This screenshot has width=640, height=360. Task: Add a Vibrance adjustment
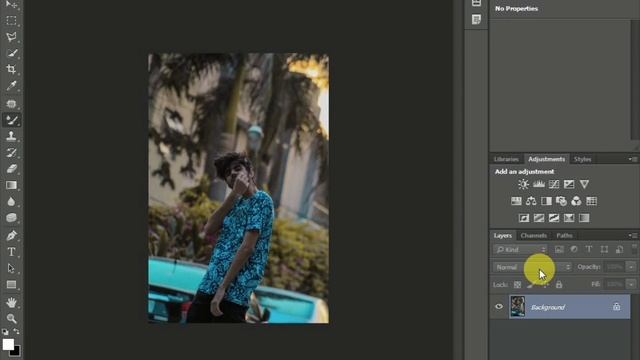click(x=584, y=184)
